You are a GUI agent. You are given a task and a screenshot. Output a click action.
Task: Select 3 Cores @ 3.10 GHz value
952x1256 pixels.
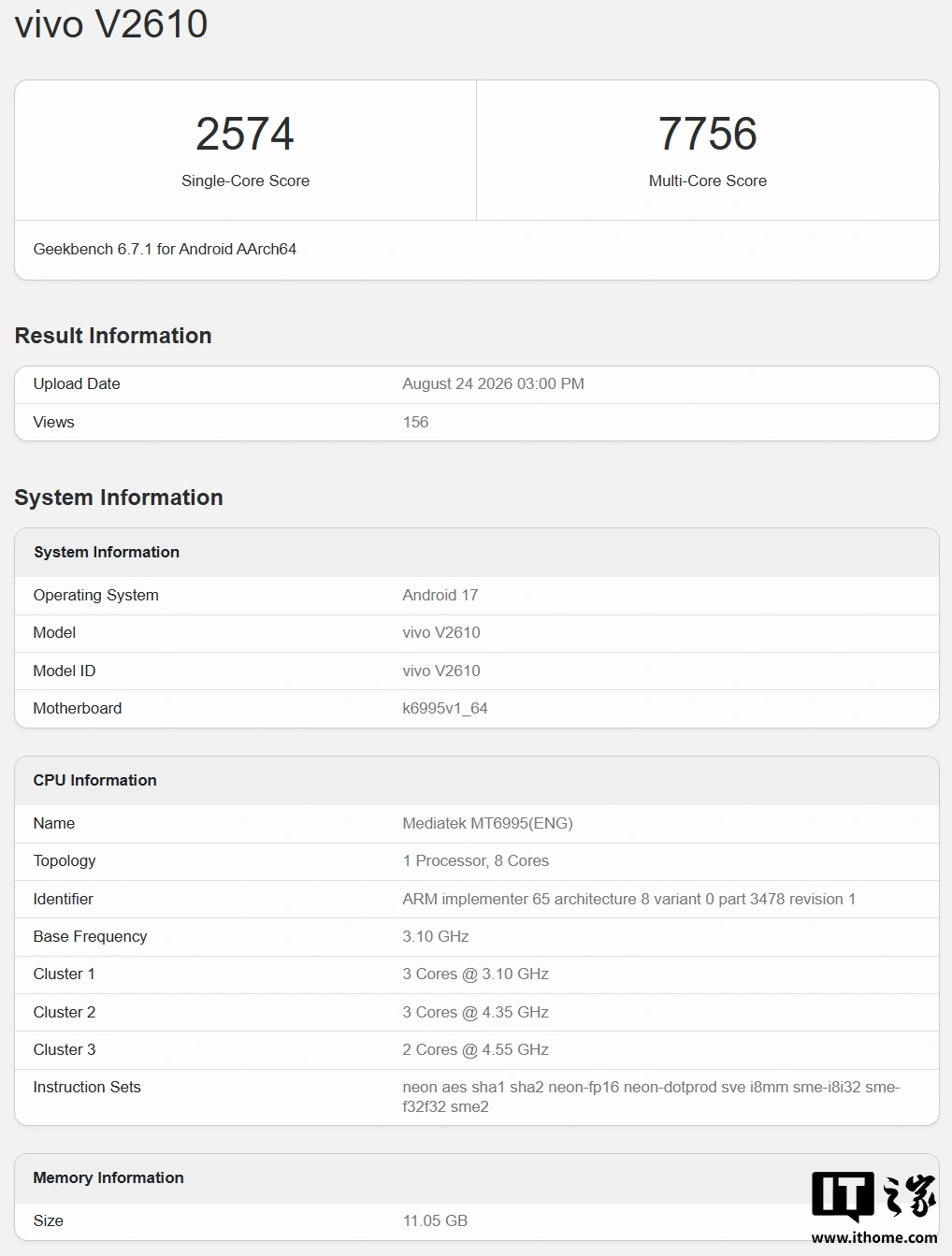[476, 974]
